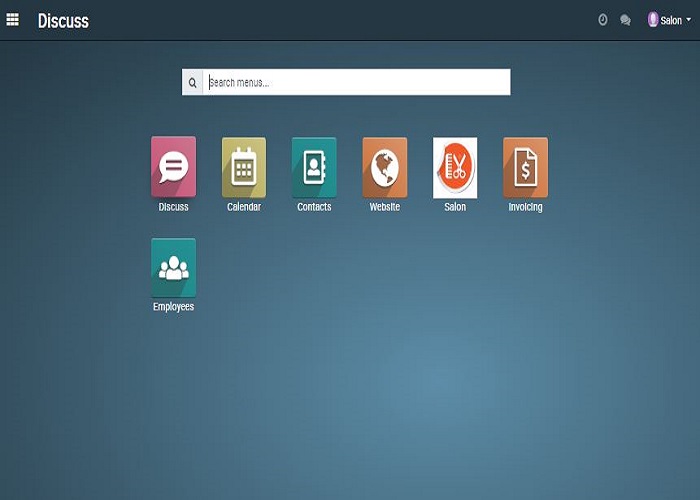The height and width of the screenshot is (500, 700).
Task: Focus the Search menus input field
Action: (356, 82)
